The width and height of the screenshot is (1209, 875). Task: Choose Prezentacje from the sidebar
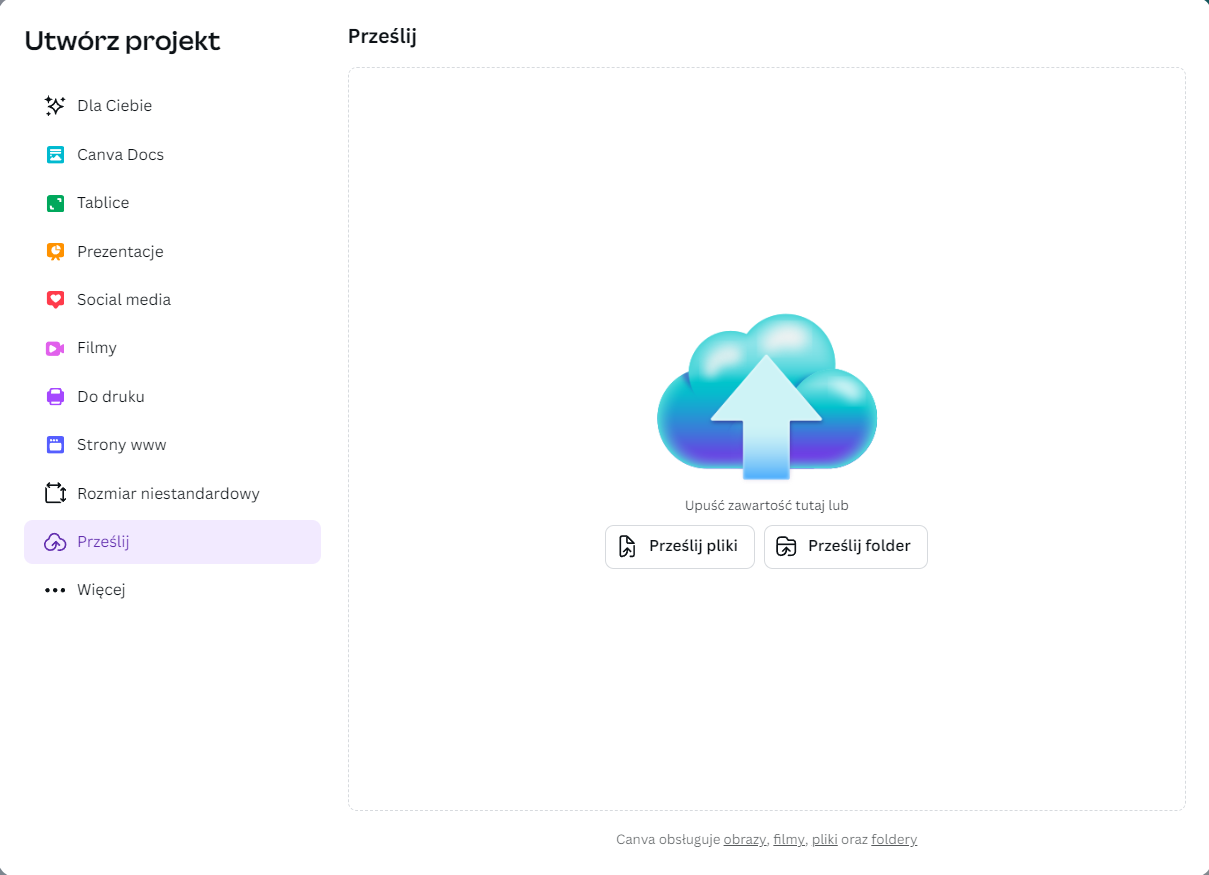pos(172,252)
